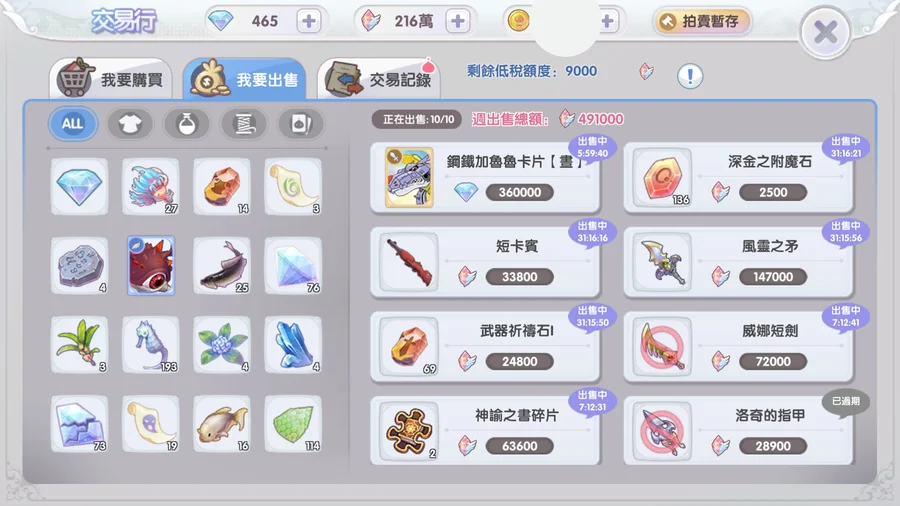The height and width of the screenshot is (506, 900).
Task: Select the 神諭之書碎片 puzzle piece listing
Action: pos(485,431)
